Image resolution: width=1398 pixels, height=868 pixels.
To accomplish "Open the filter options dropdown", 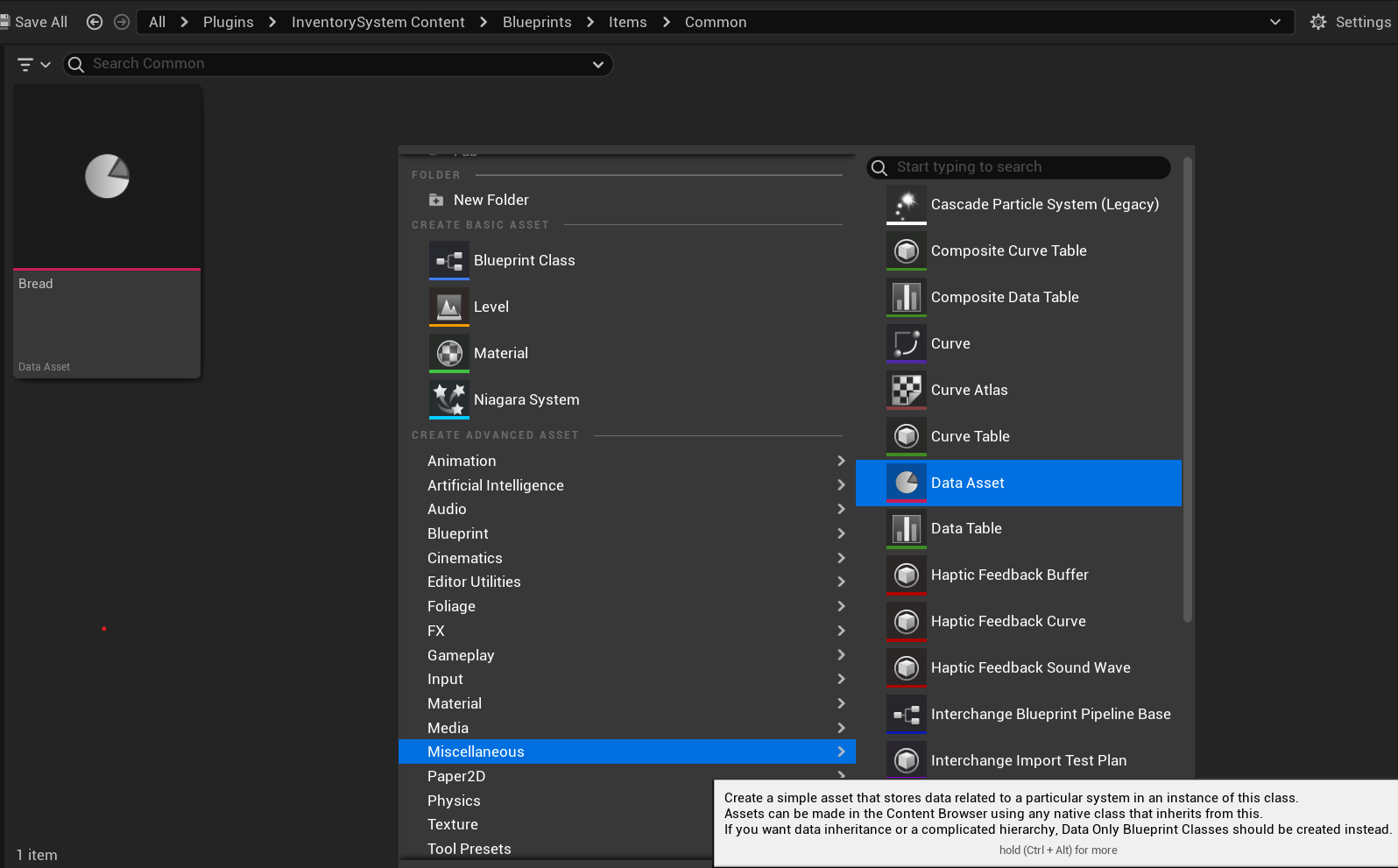I will 34,64.
